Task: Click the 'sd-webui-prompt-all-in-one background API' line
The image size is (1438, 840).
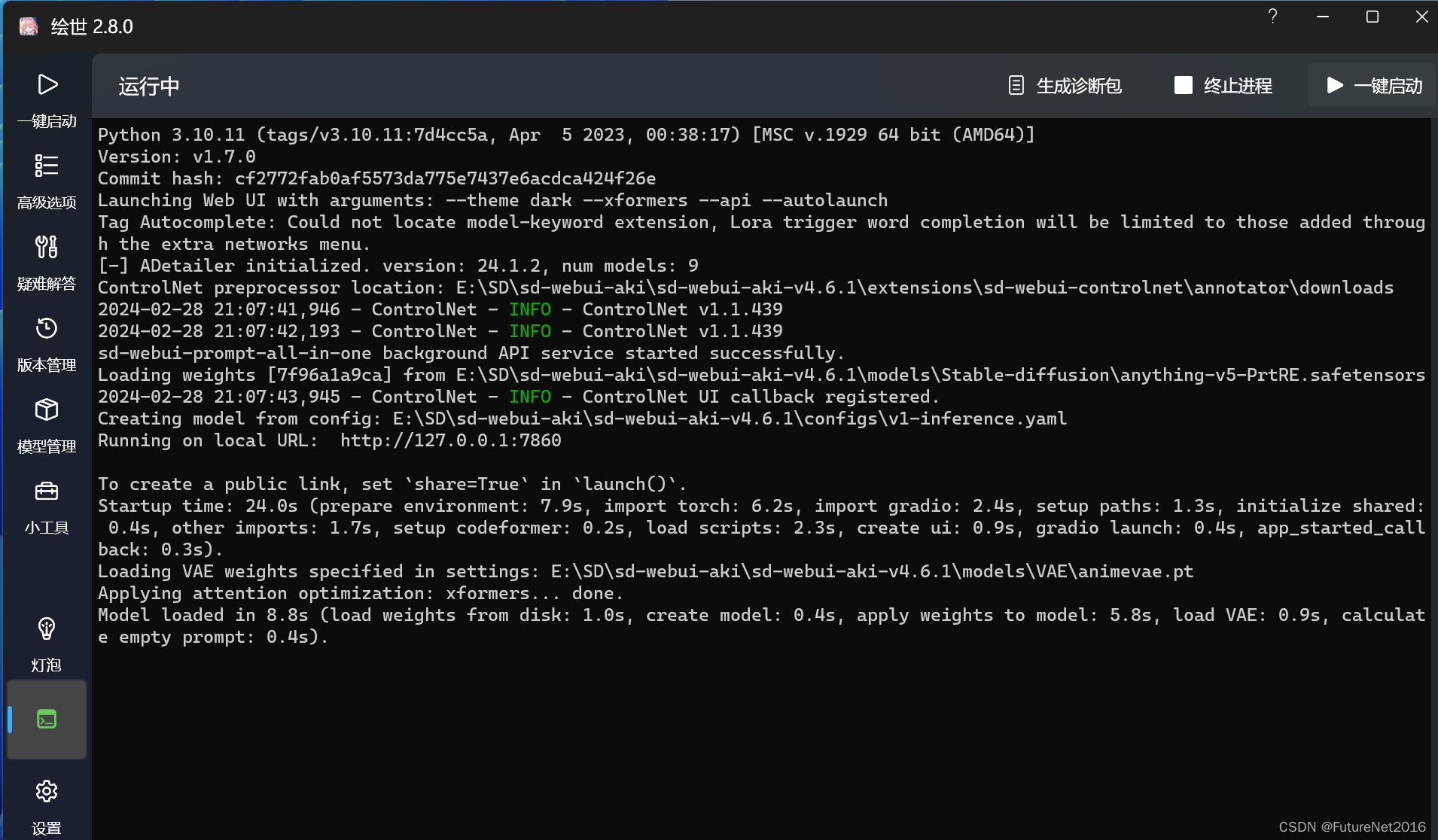Action: click(x=471, y=353)
